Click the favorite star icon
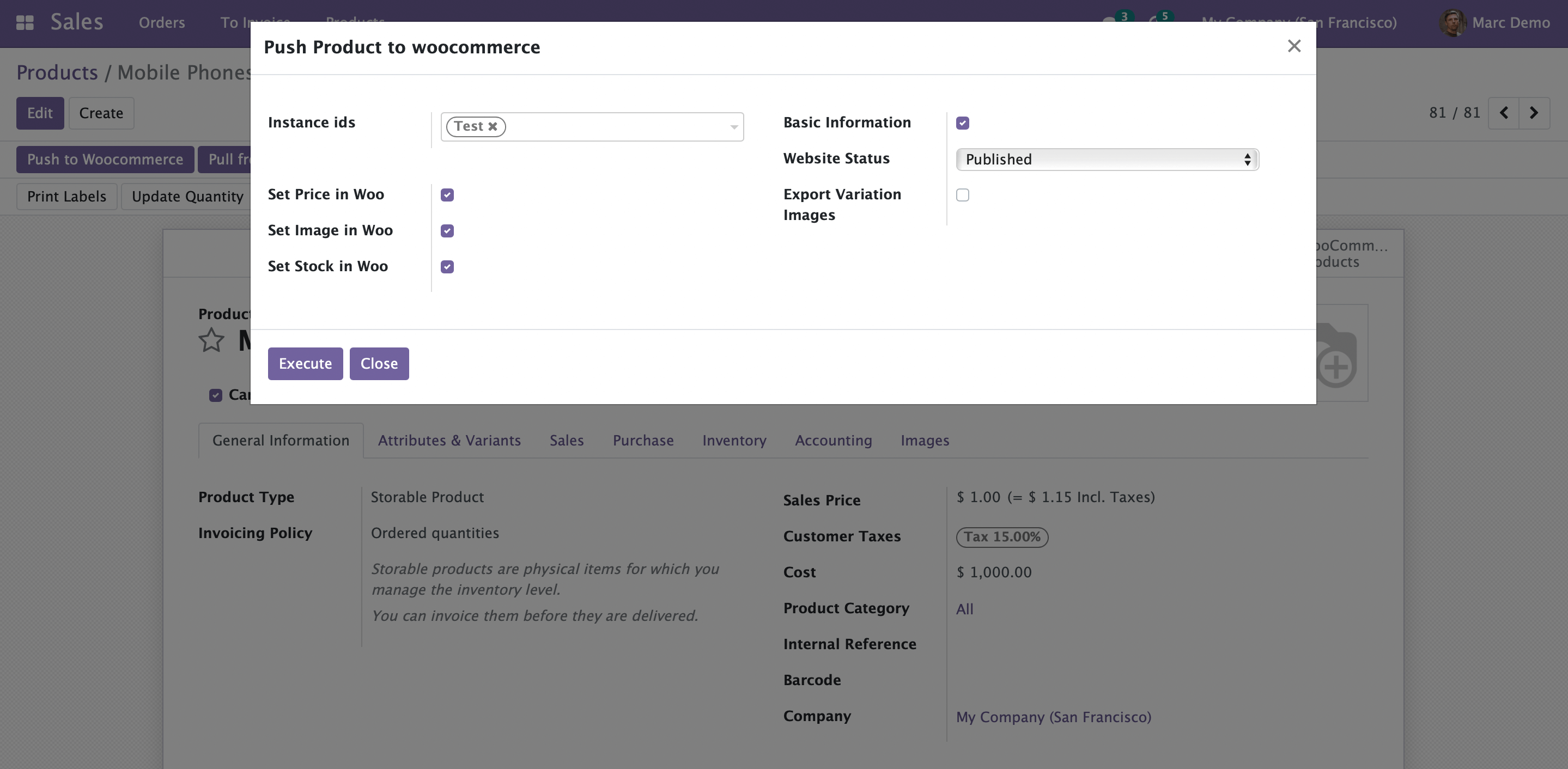Image resolution: width=1568 pixels, height=769 pixels. 211,340
